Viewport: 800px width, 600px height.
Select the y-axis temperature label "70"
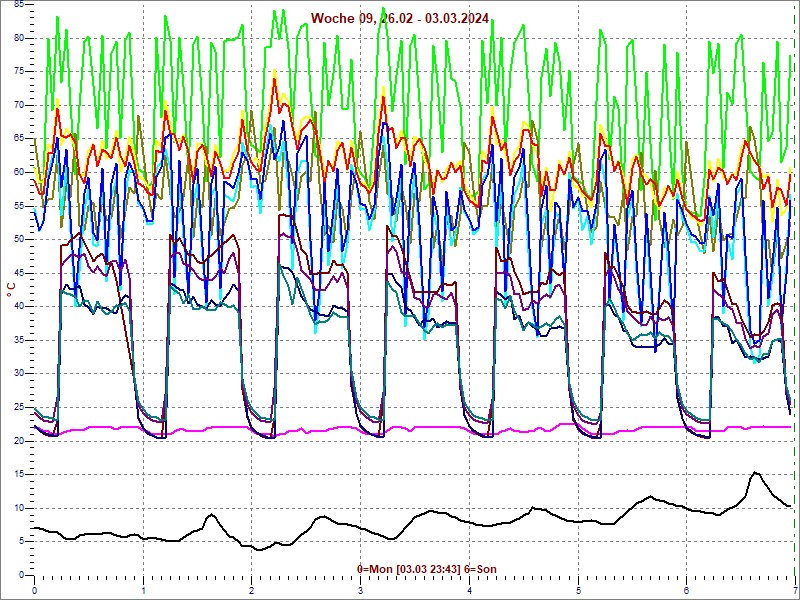click(19, 106)
